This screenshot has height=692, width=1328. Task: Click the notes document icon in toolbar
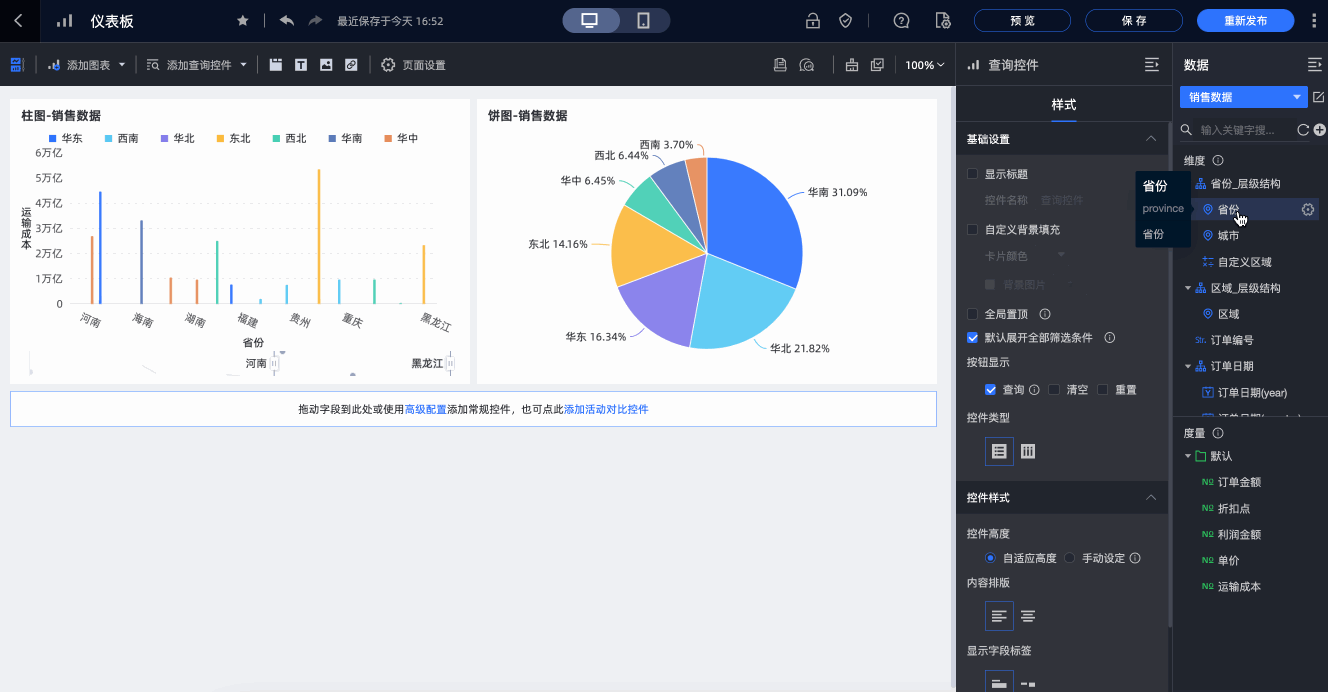(780, 65)
